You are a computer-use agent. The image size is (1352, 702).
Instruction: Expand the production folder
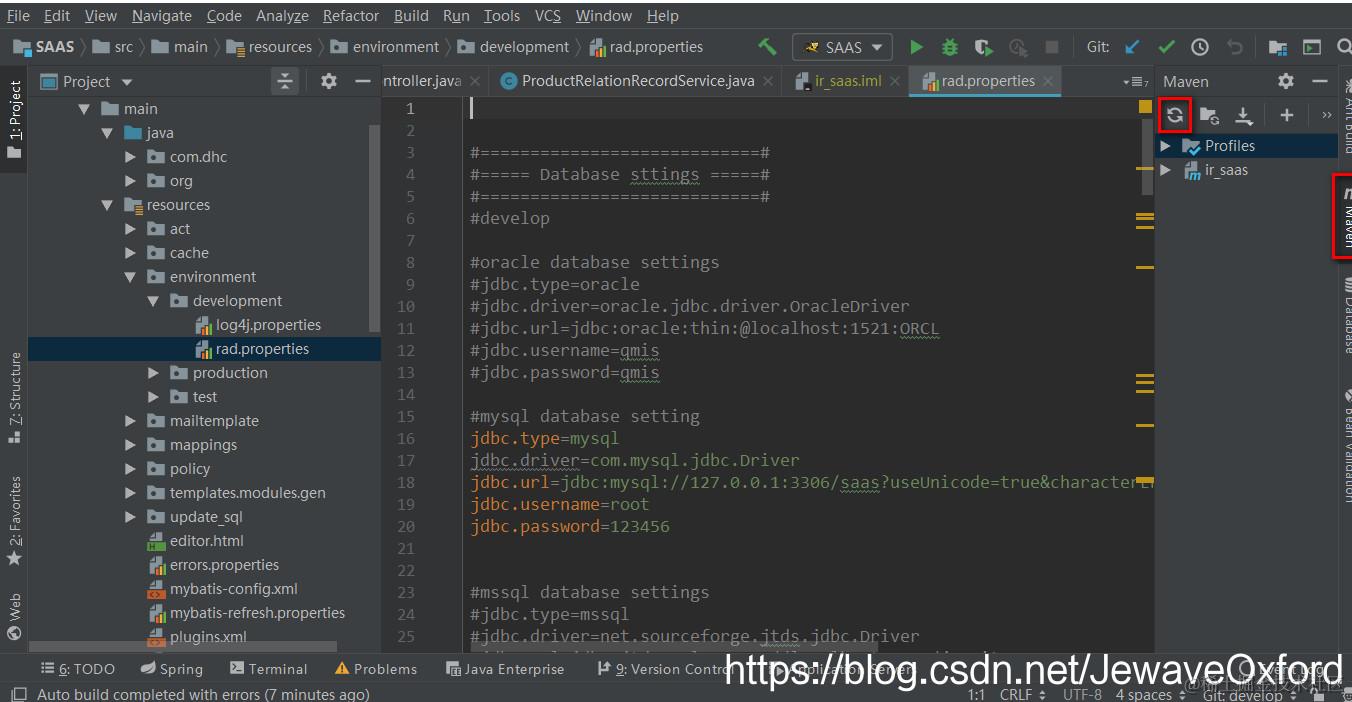click(x=153, y=373)
